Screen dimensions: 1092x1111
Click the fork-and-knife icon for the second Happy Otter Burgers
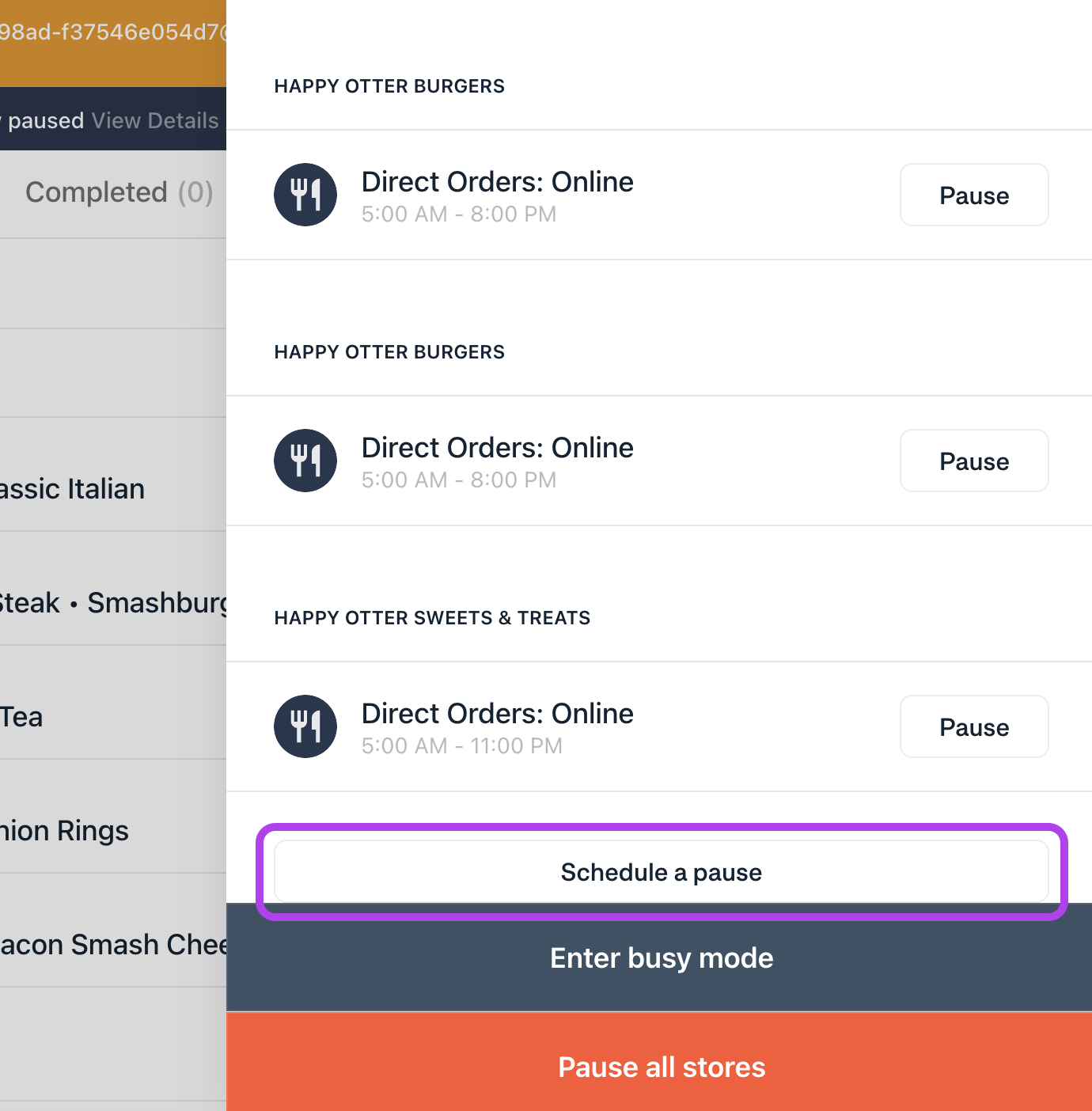tap(305, 461)
